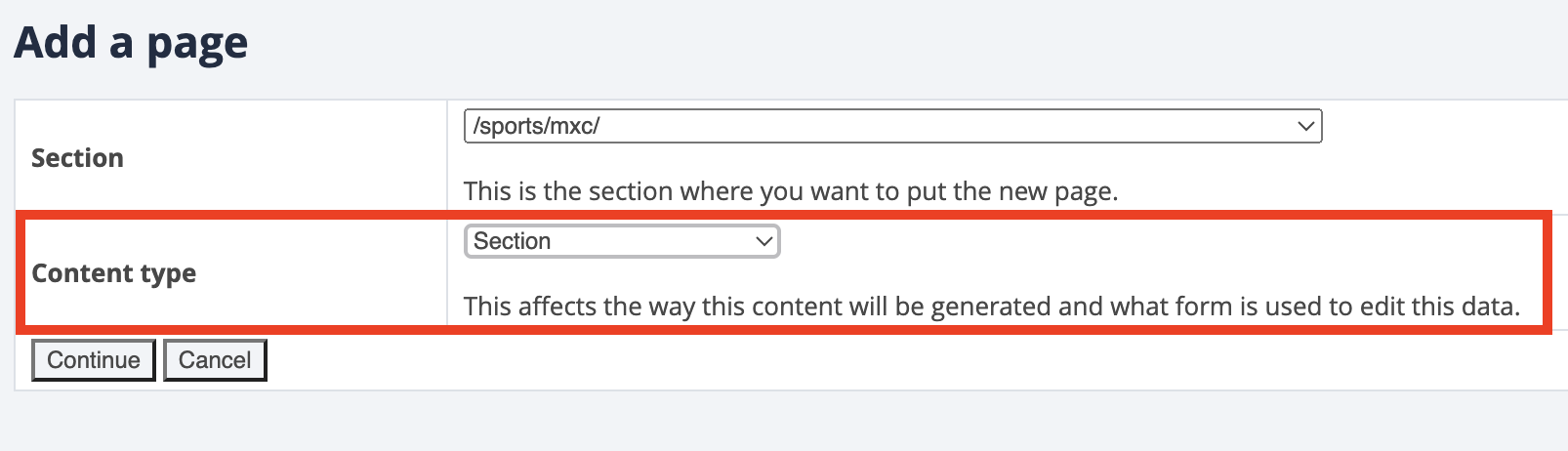
Task: Click the bold "Section" row label
Action: click(77, 158)
